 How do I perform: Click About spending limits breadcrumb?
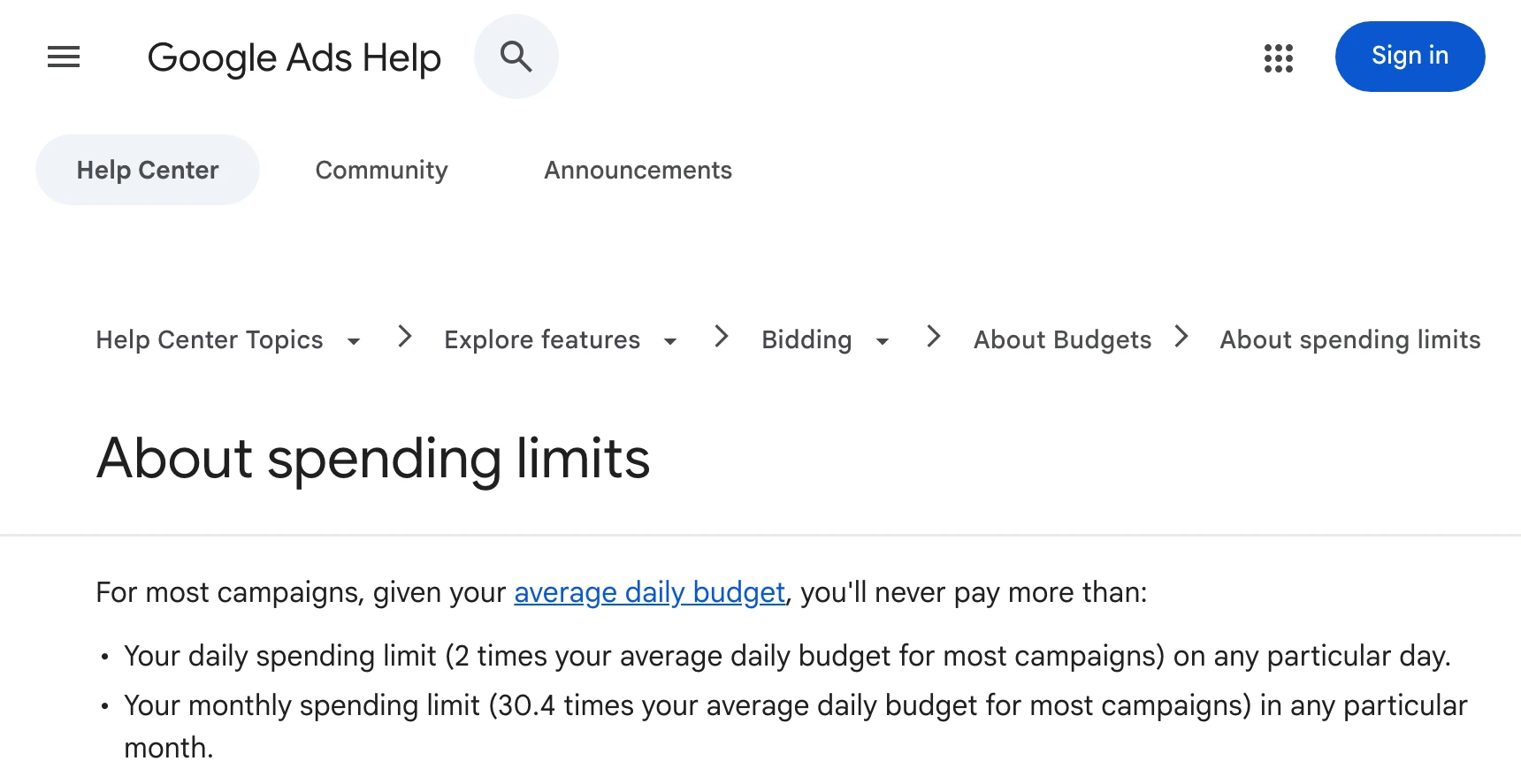[1350, 340]
